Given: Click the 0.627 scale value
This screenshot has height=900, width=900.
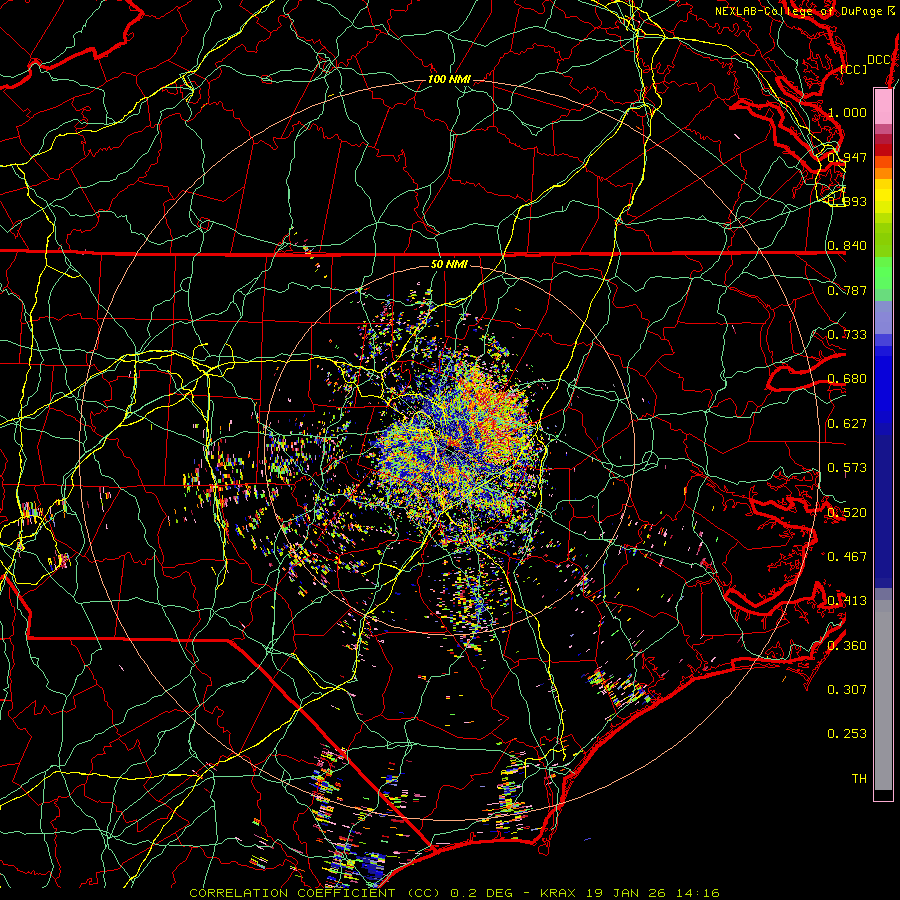Looking at the screenshot, I should [847, 424].
